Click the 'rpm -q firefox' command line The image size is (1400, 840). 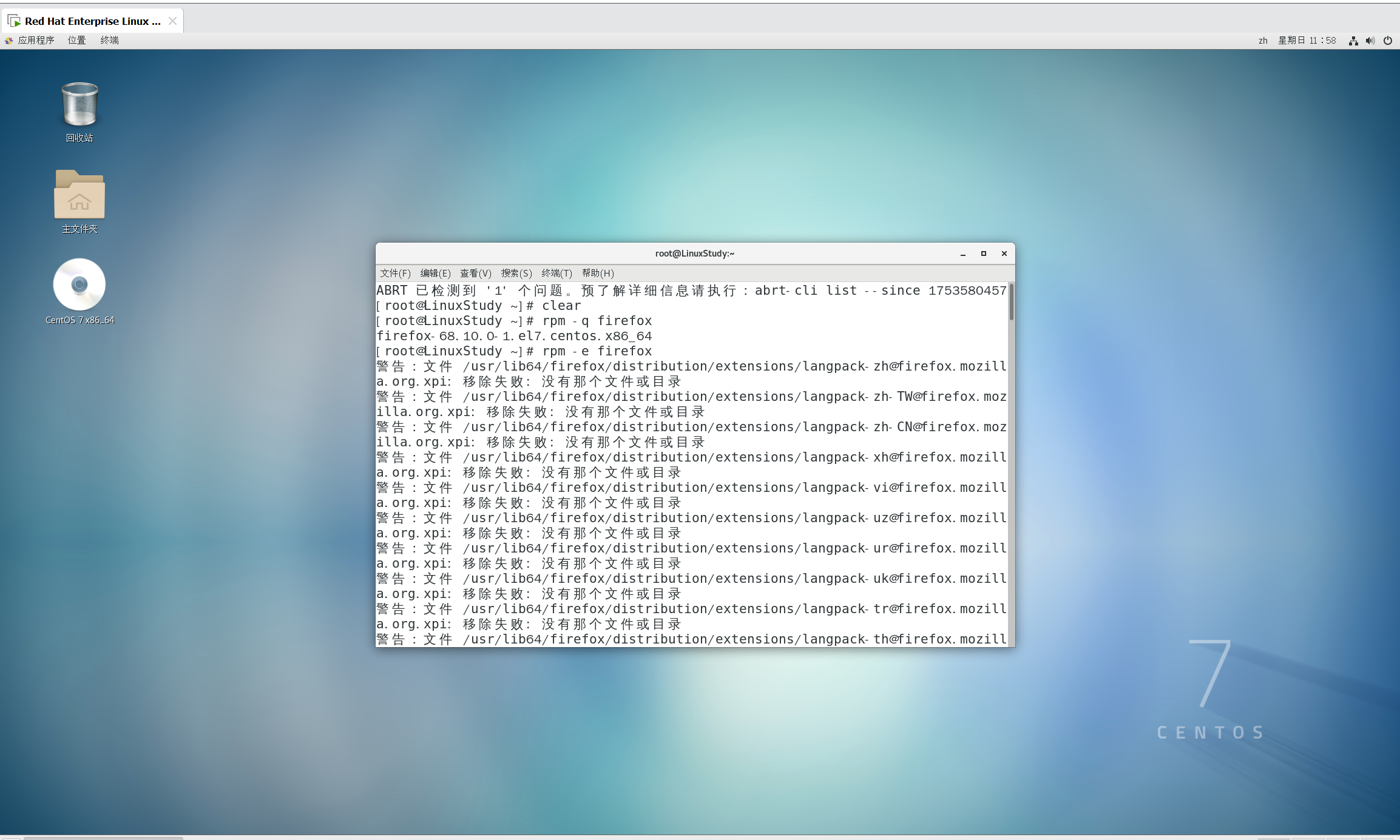(x=514, y=321)
